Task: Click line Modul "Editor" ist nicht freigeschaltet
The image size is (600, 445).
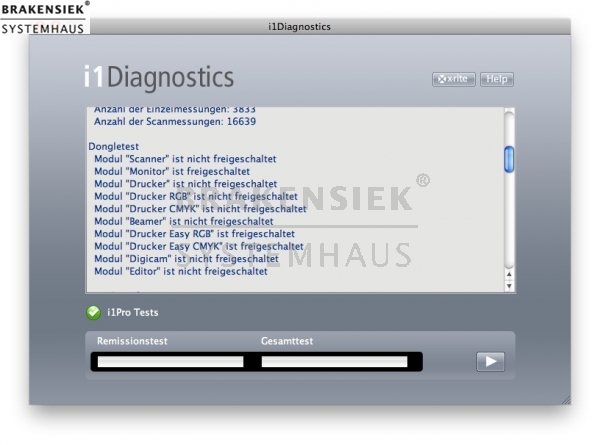Action: point(181,271)
